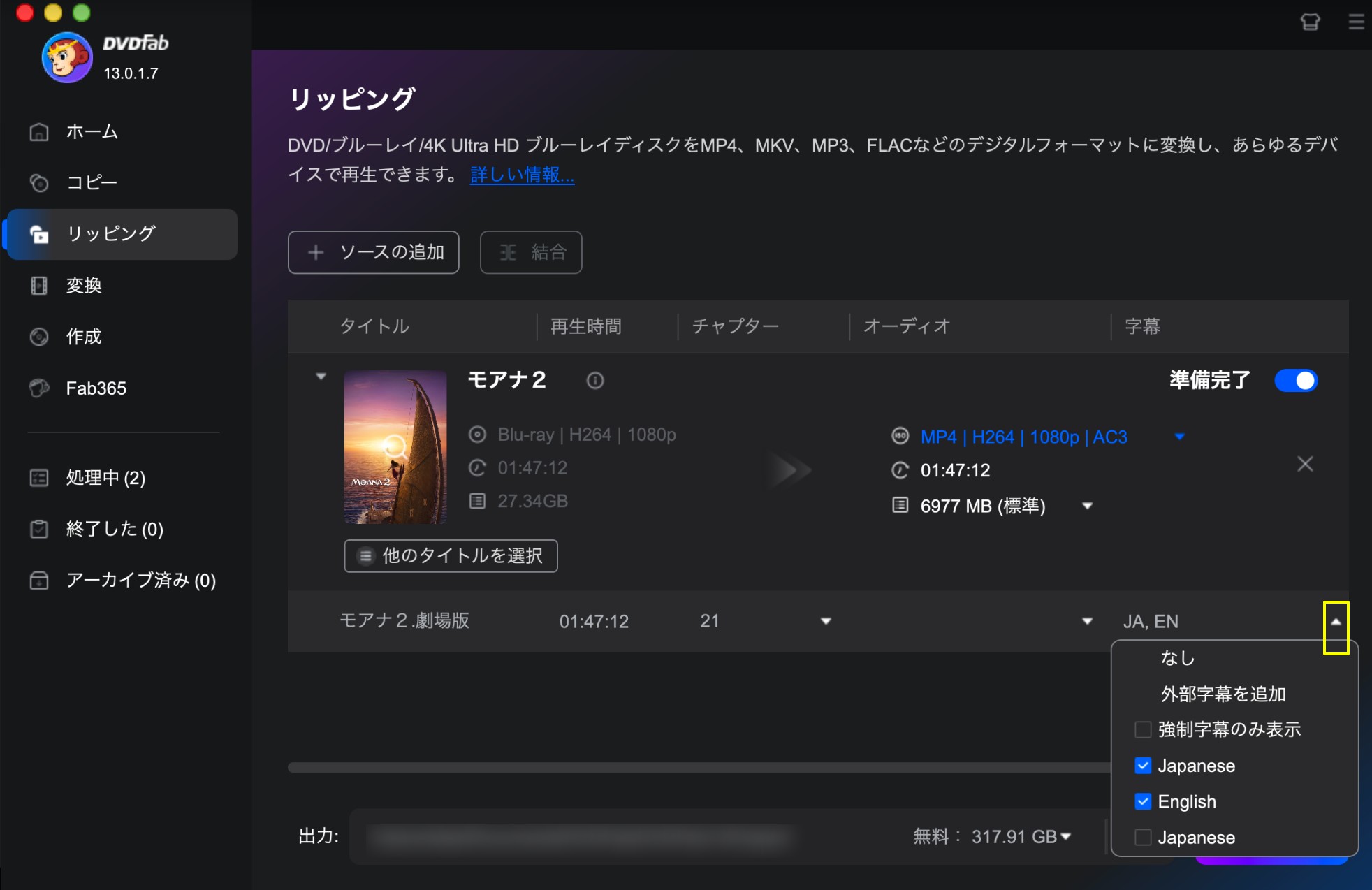Click the output size icon near 6977 MB
This screenshot has height=890, width=1372.
click(900, 505)
